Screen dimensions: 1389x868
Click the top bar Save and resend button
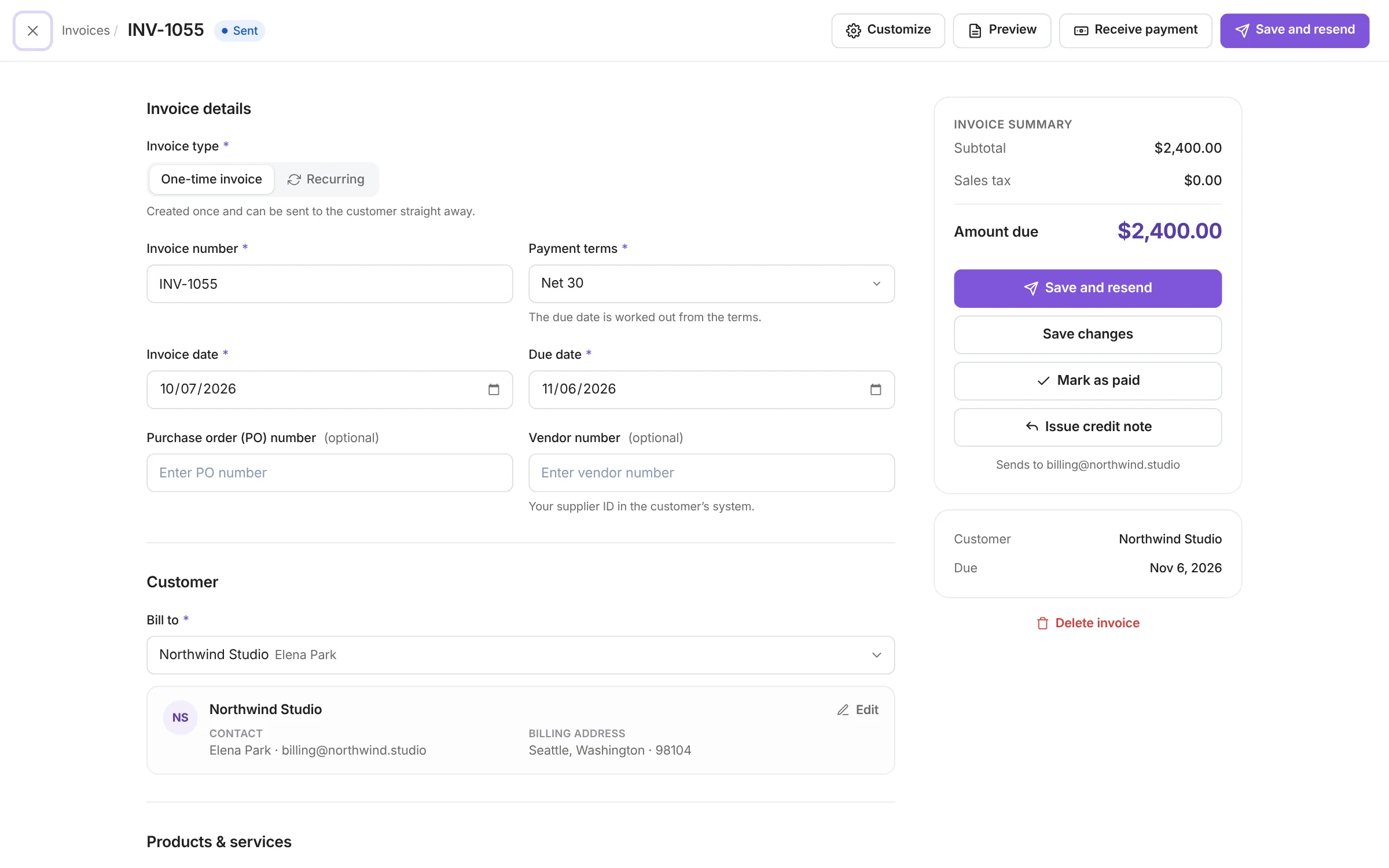coord(1295,30)
